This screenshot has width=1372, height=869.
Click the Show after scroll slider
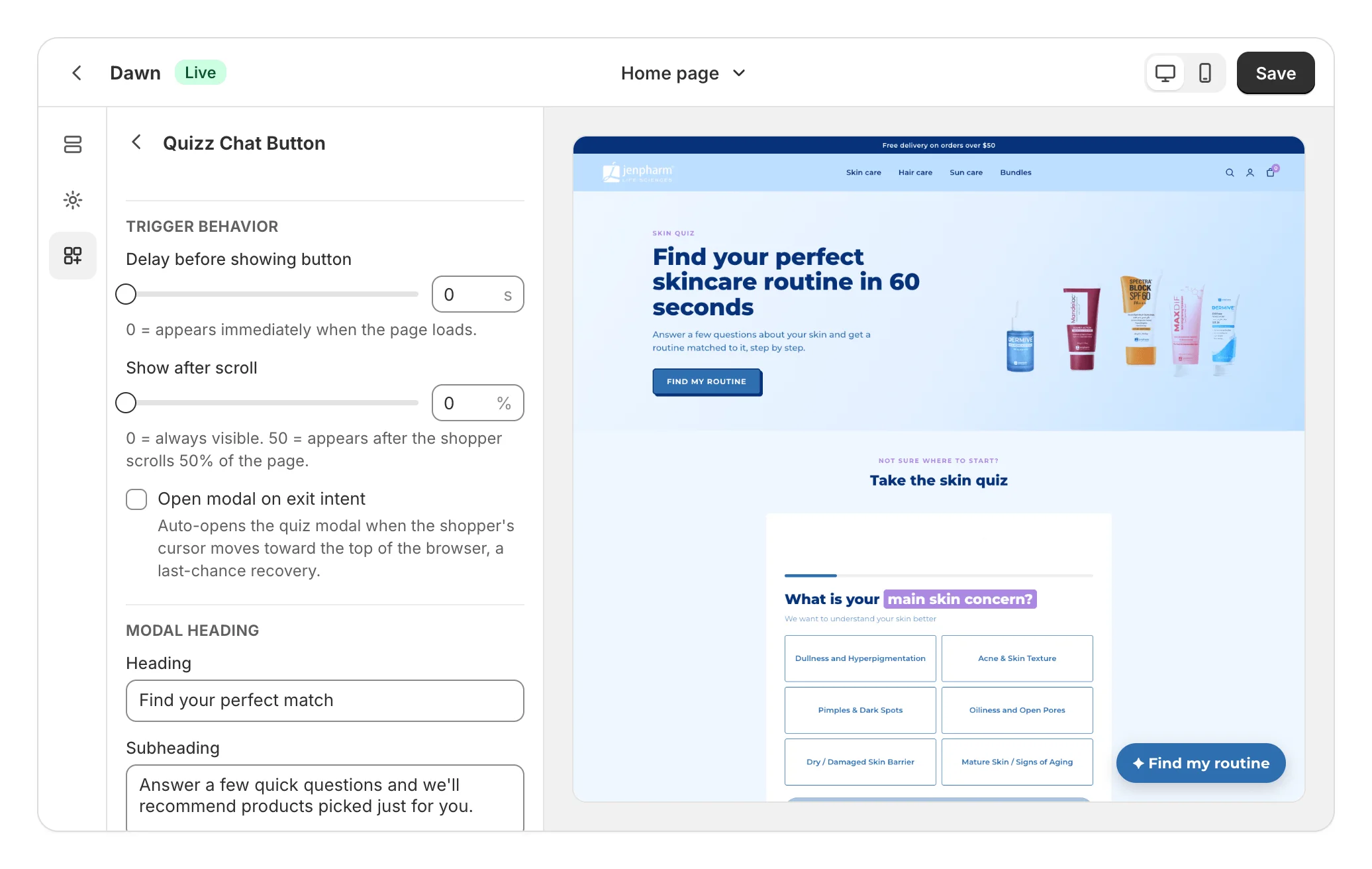click(x=268, y=403)
